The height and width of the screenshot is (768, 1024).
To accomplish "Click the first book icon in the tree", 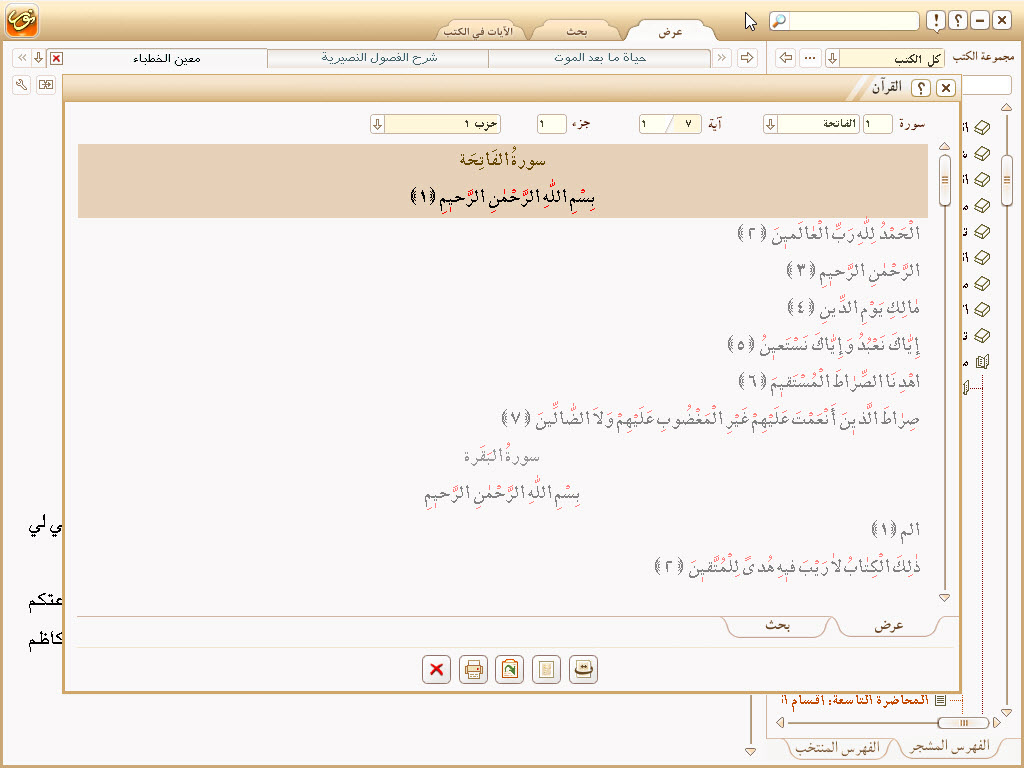I will [x=982, y=128].
